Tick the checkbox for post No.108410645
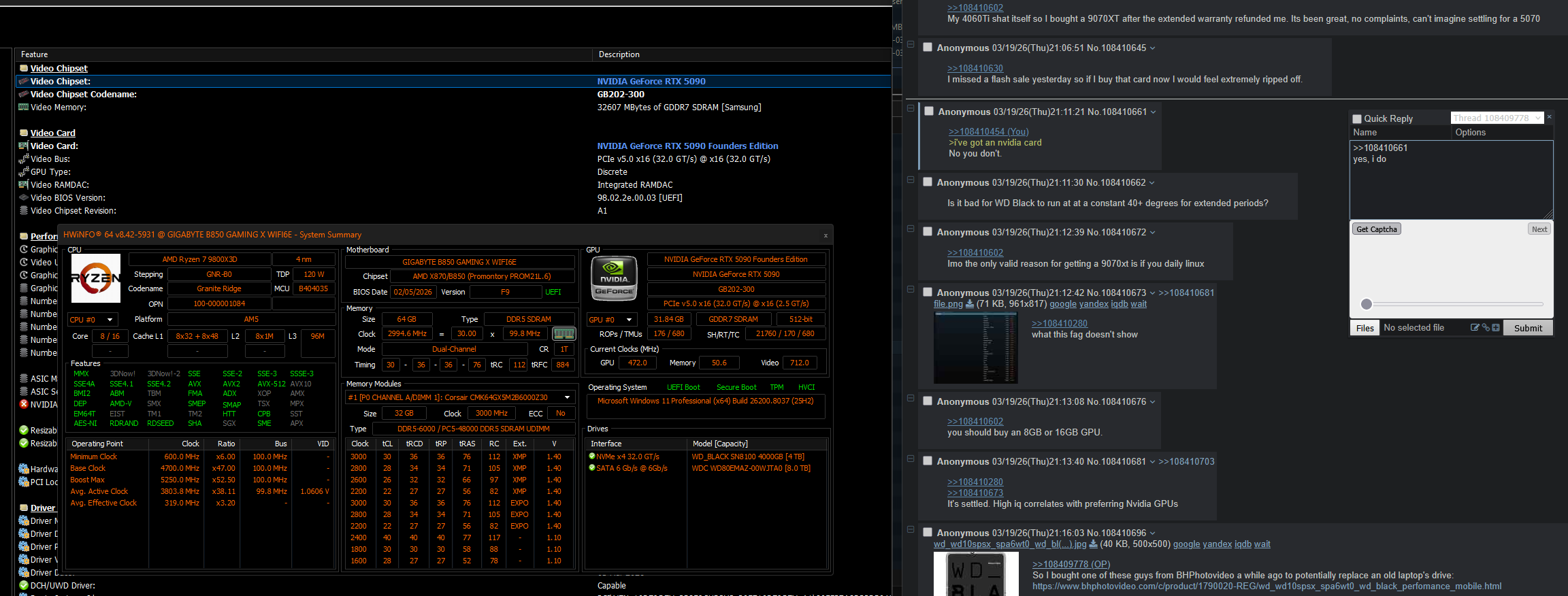The image size is (1568, 596). tap(928, 48)
